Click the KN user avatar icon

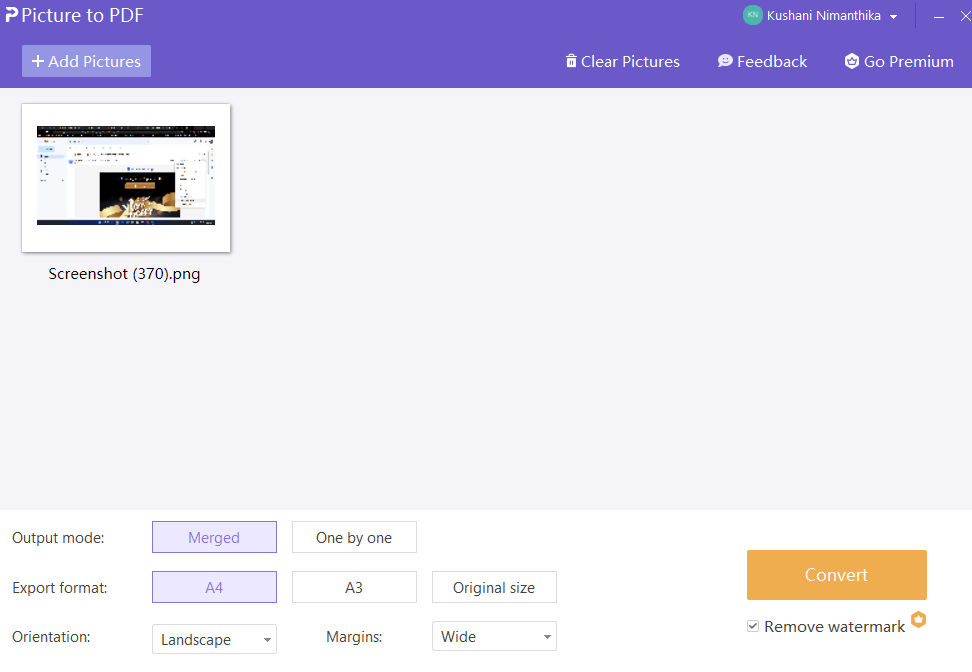pos(753,15)
